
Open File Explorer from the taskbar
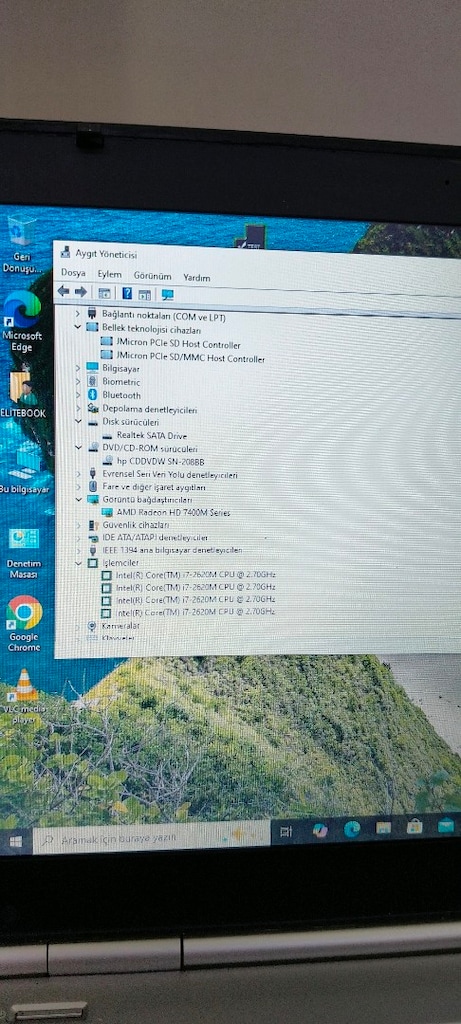pyautogui.click(x=383, y=827)
